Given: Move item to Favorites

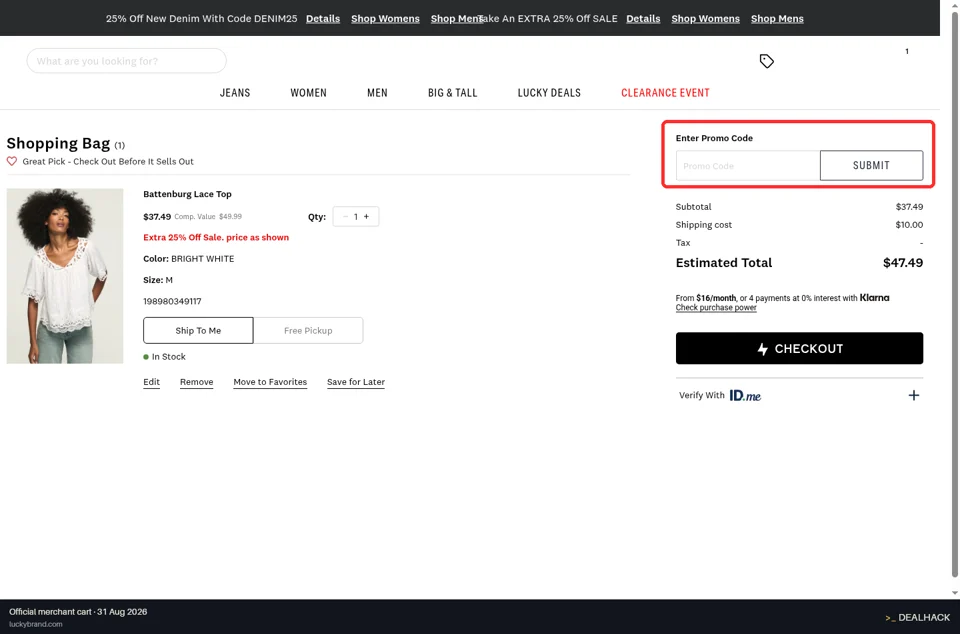Looking at the screenshot, I should tap(270, 382).
